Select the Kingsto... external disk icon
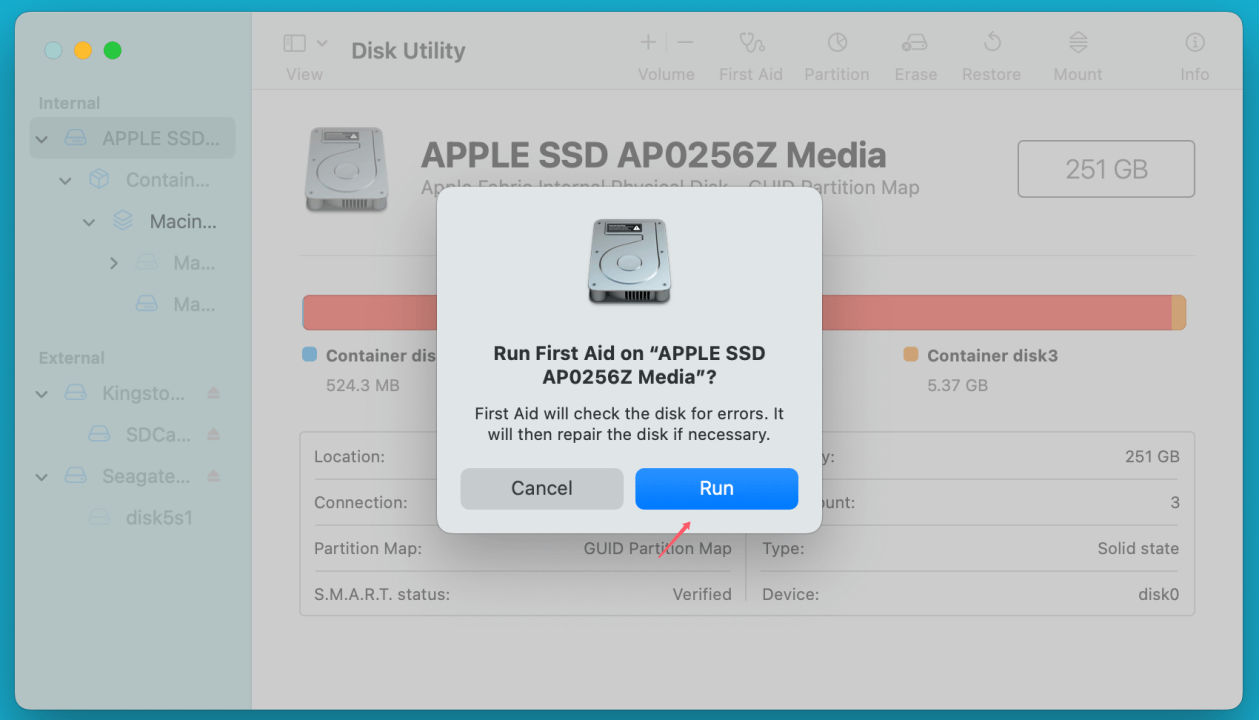 coord(76,393)
